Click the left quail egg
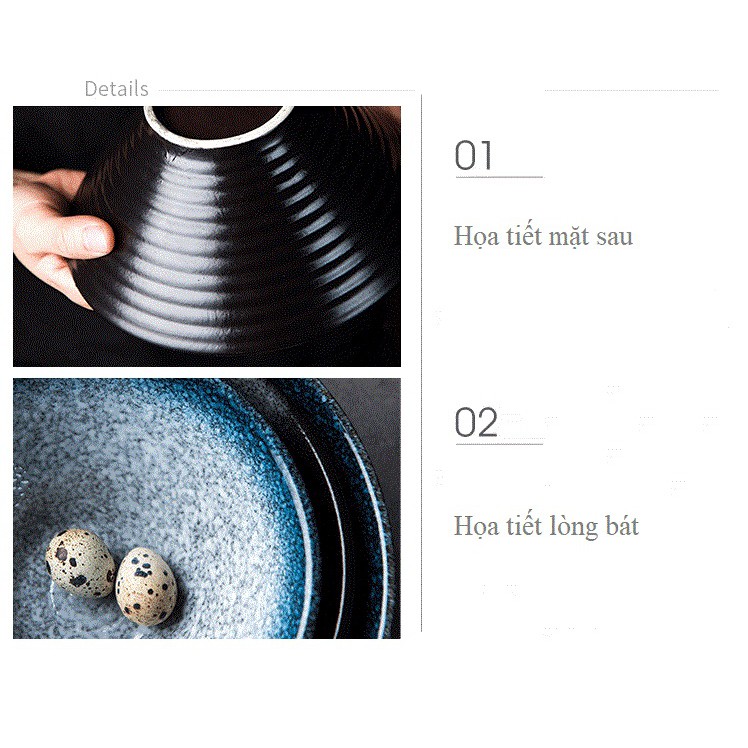Image resolution: width=748 pixels, height=748 pixels. (80, 563)
